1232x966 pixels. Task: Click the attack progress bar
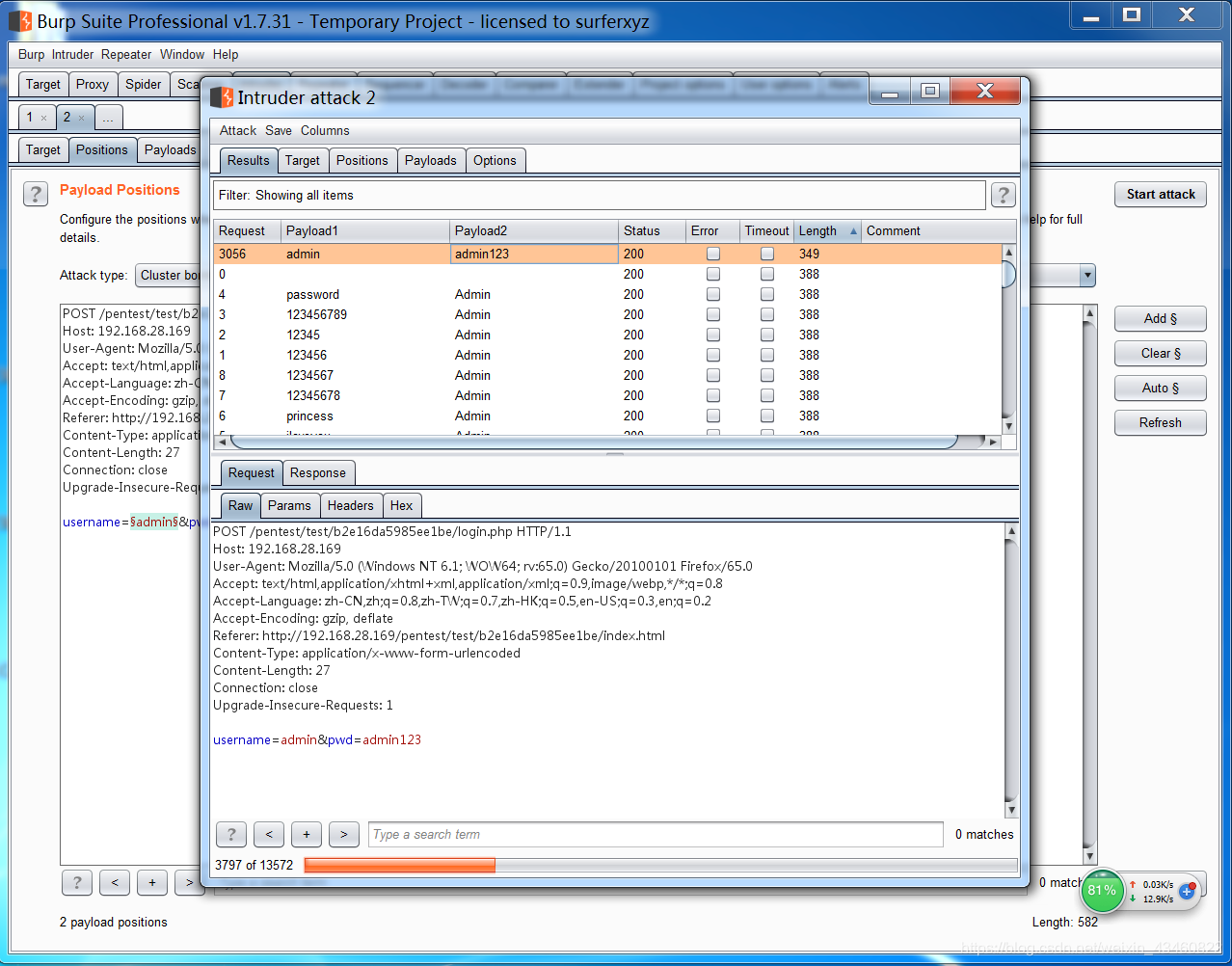(660, 865)
